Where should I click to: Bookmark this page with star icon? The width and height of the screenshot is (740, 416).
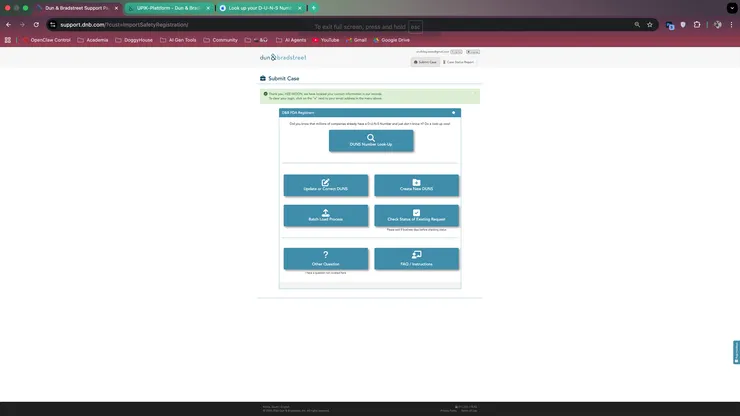[649, 24]
